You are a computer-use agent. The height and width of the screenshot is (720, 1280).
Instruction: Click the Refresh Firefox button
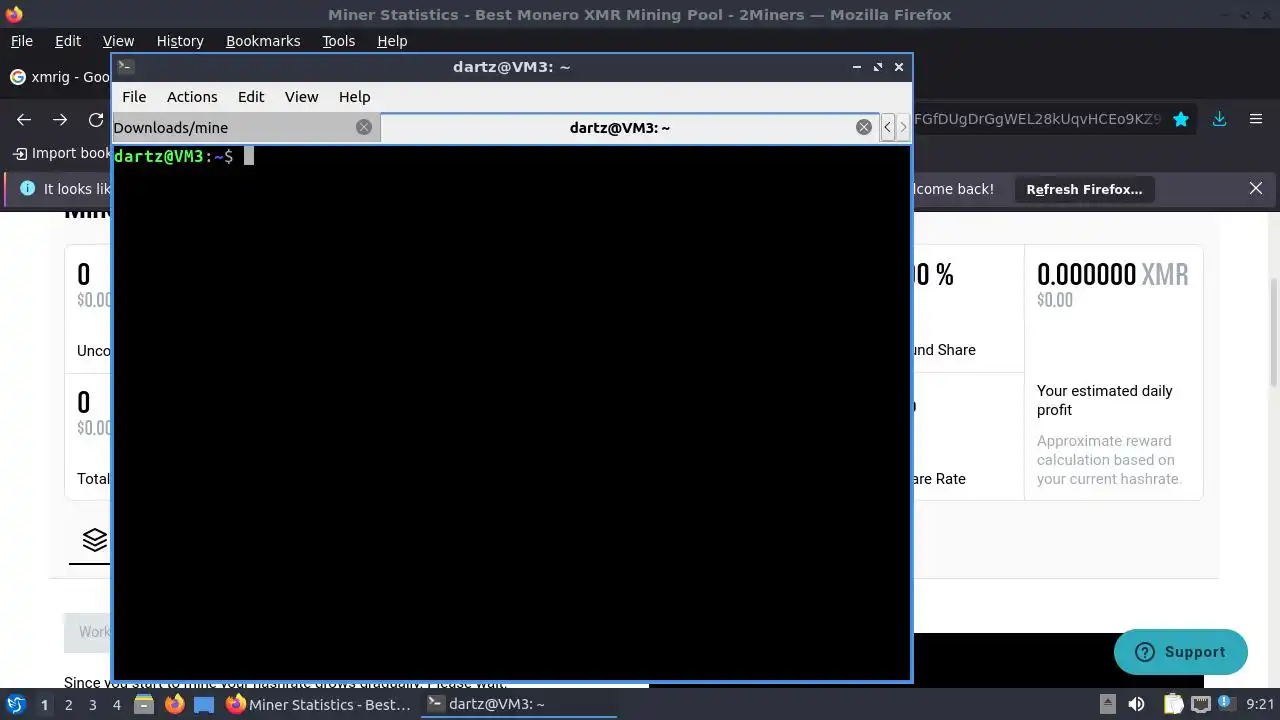click(x=1084, y=189)
